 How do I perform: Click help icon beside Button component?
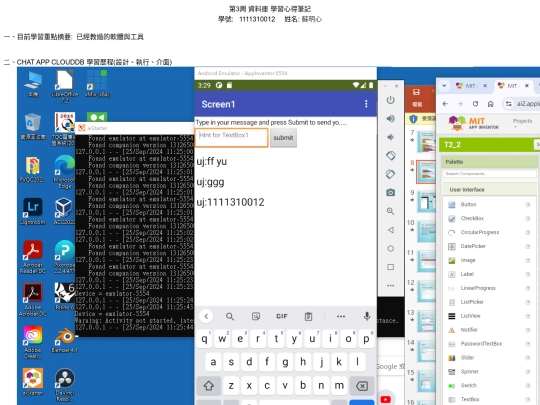[x=528, y=205]
